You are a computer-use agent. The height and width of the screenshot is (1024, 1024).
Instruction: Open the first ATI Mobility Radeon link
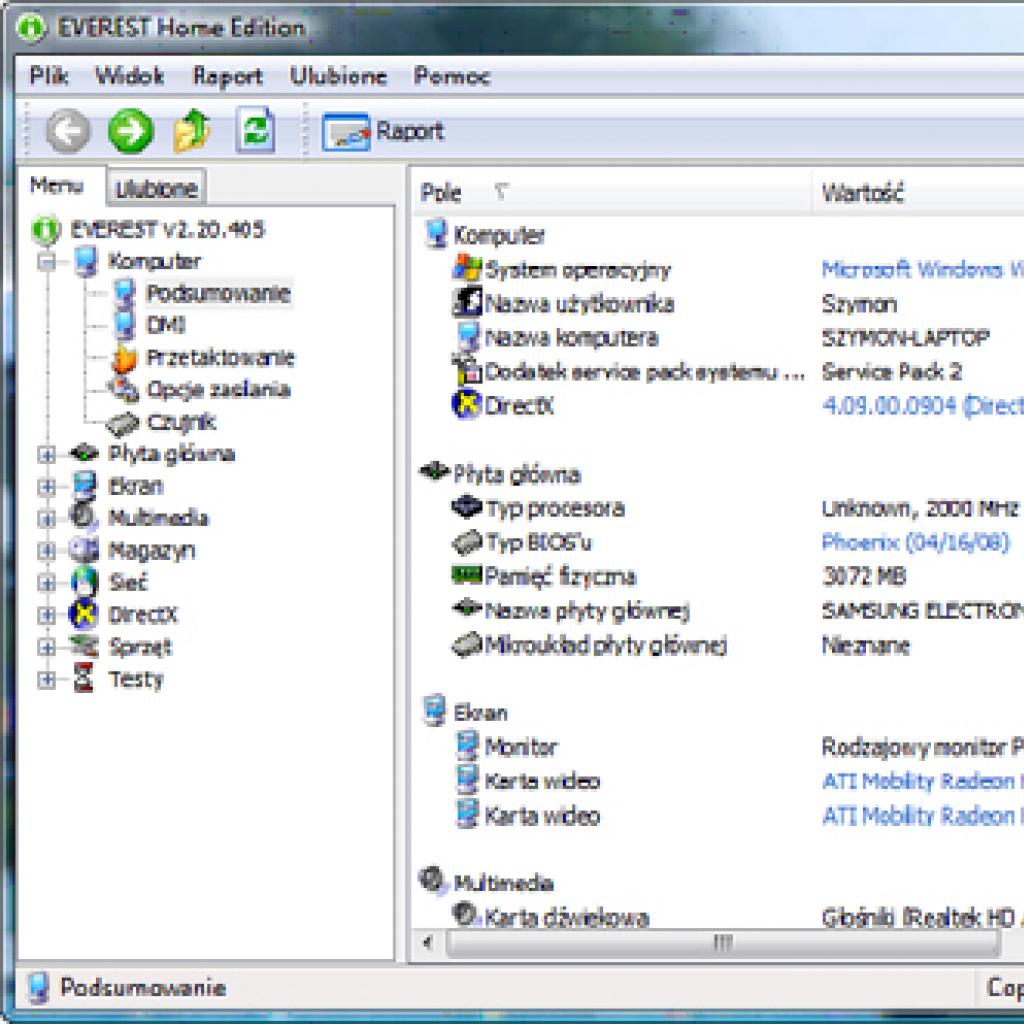click(x=923, y=781)
